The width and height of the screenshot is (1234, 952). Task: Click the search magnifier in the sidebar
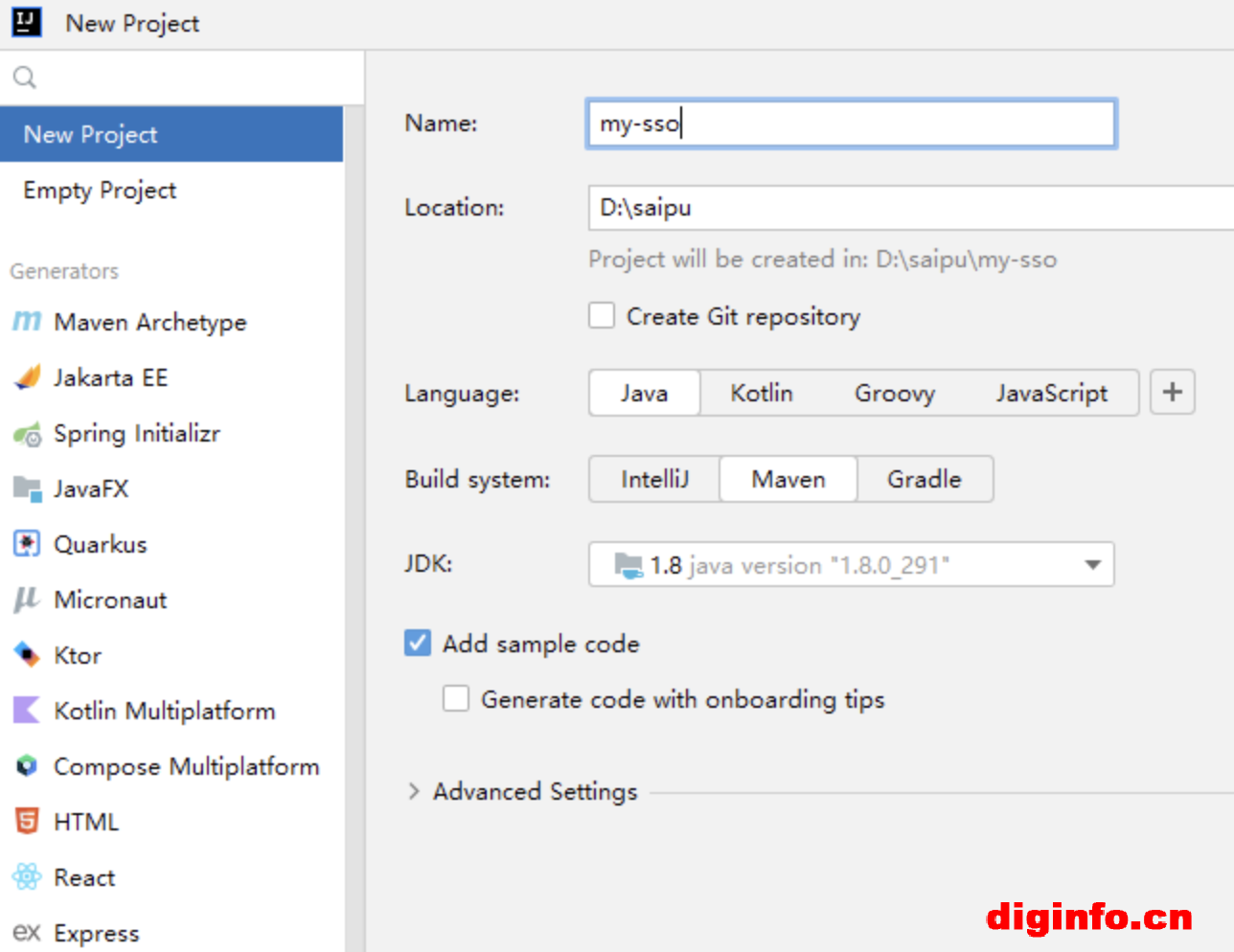25,78
